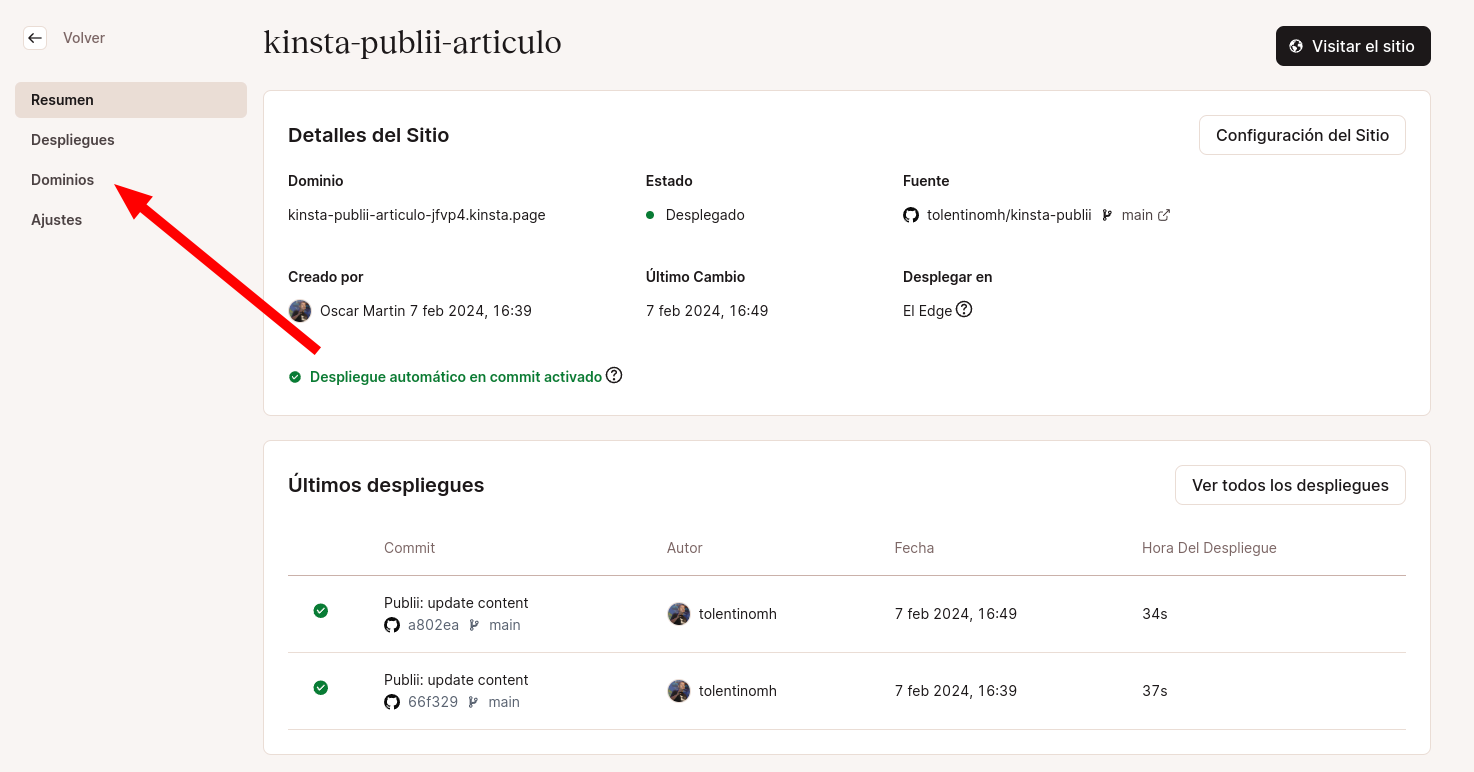Viewport: 1474px width, 772px height.
Task: Click the globe icon on Visitar el sitio
Action: (x=1297, y=45)
